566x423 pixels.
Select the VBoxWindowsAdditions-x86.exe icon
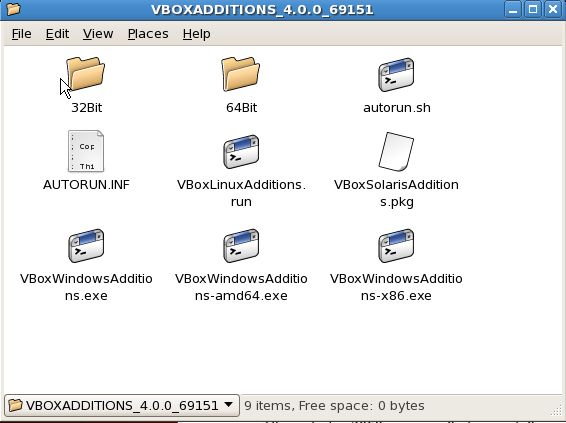pyautogui.click(x=396, y=246)
